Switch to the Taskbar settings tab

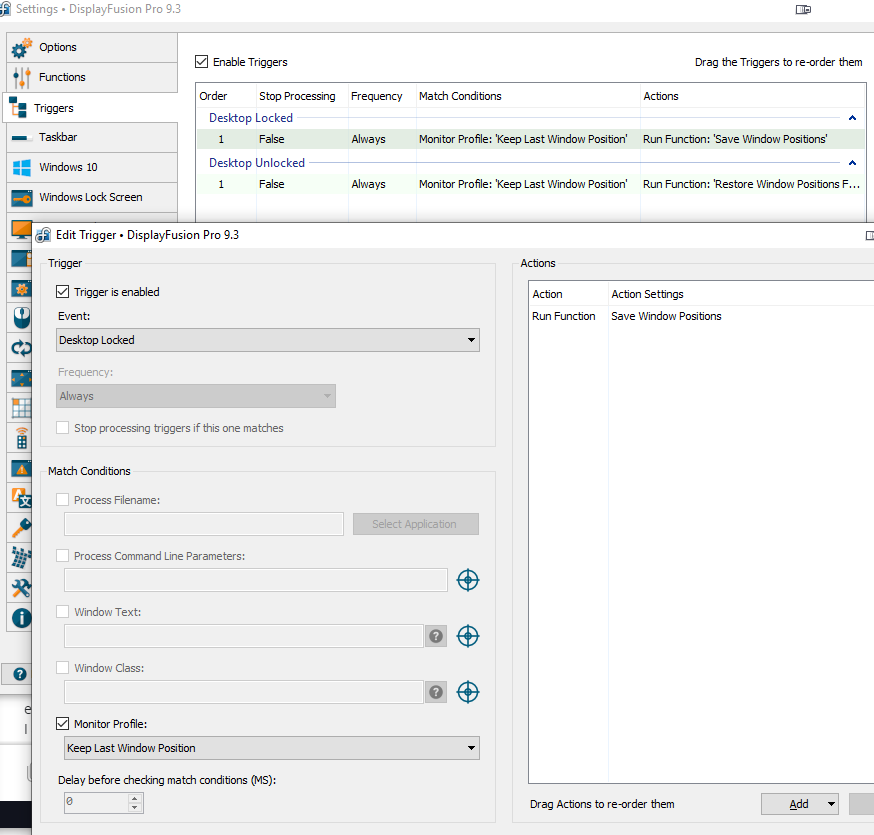(92, 137)
